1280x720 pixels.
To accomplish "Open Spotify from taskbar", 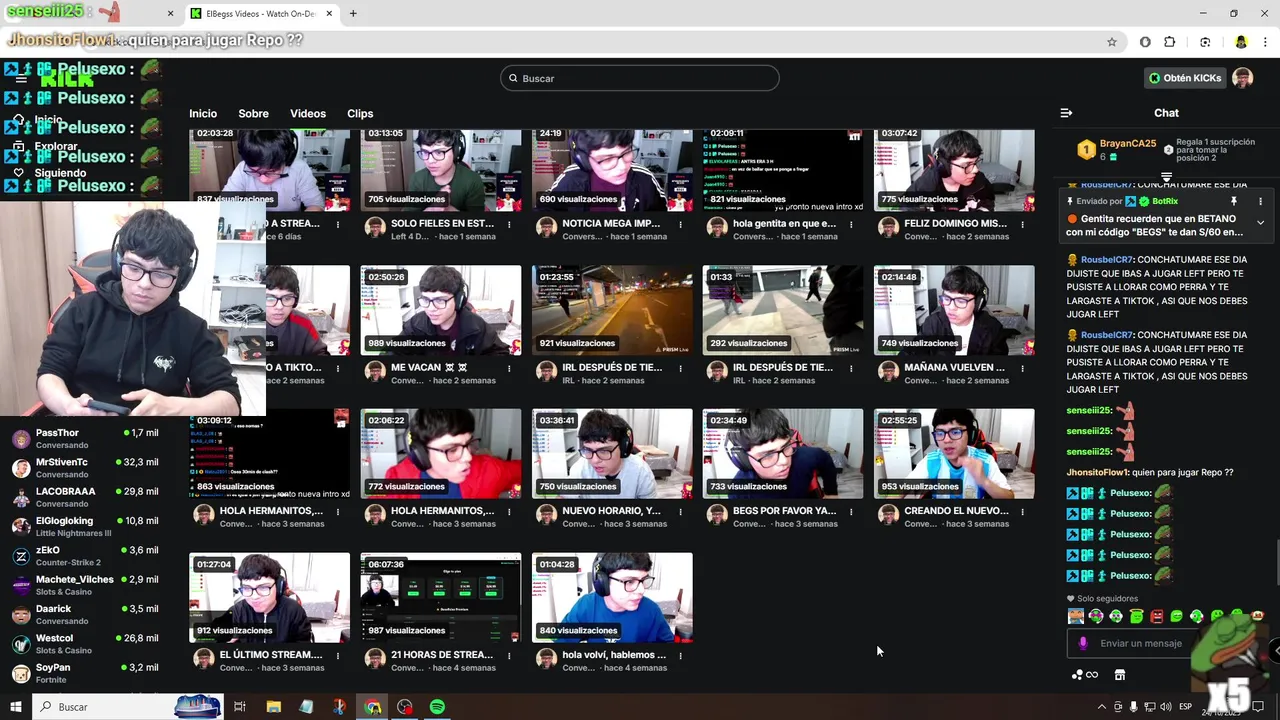I will tap(437, 707).
